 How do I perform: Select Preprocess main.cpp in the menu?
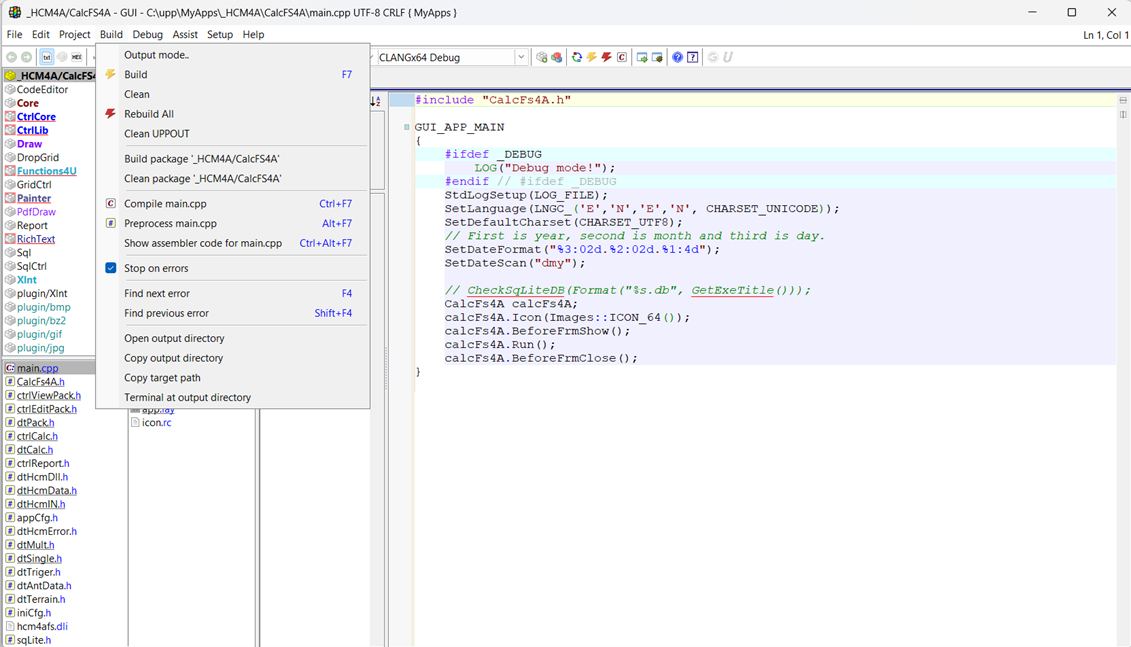(x=170, y=223)
